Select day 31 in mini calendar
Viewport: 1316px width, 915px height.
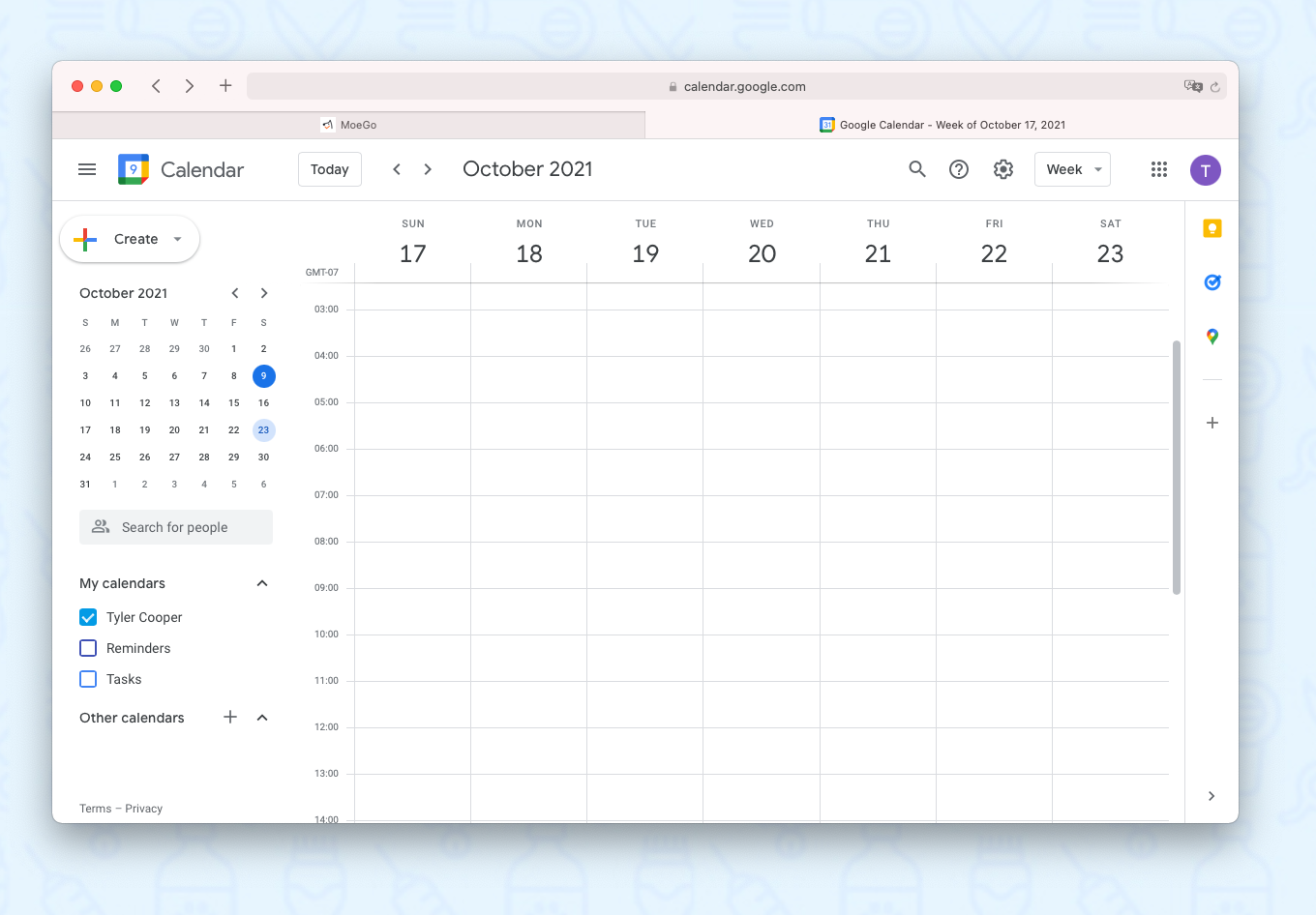85,485
